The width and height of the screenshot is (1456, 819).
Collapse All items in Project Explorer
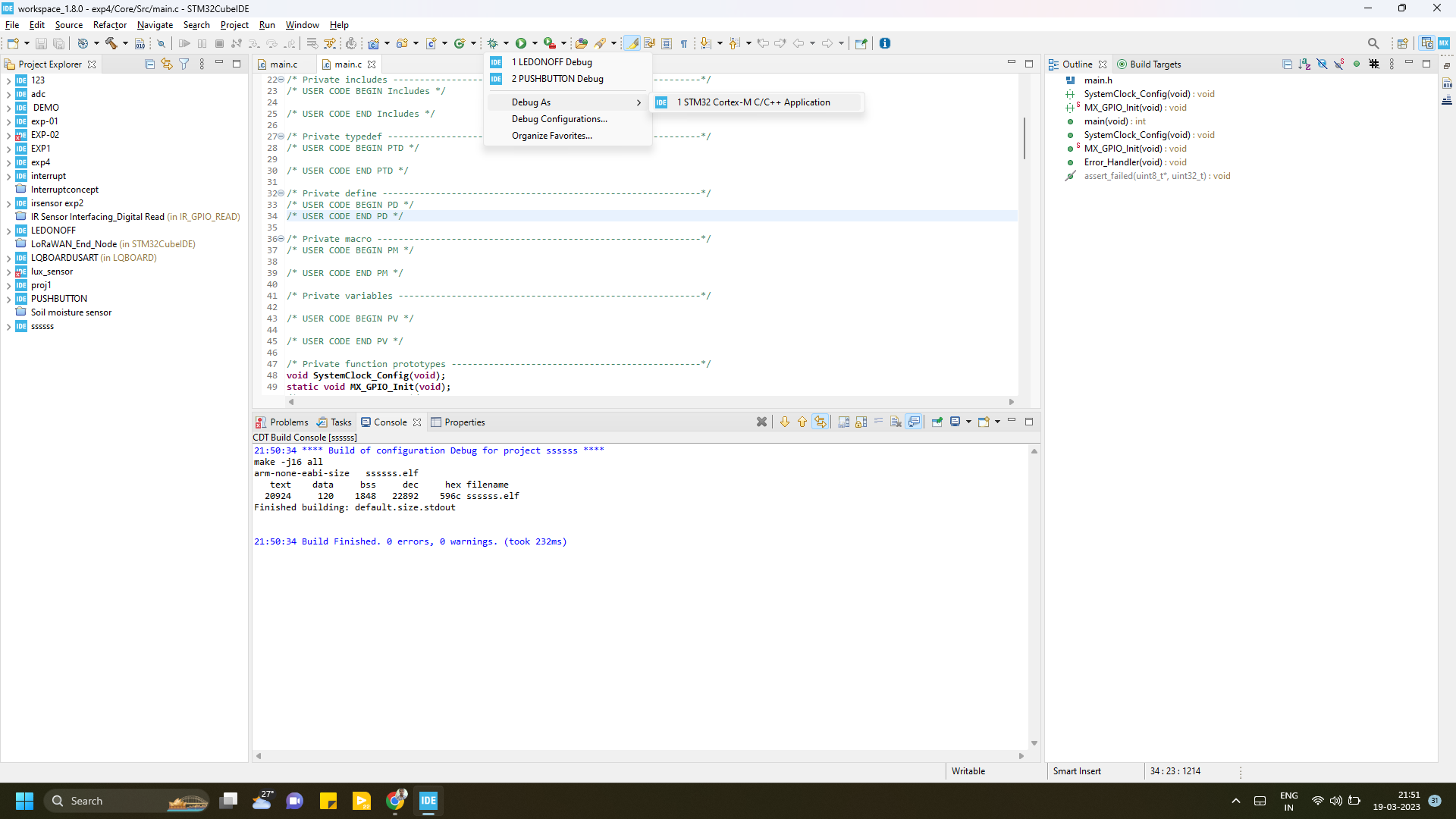pos(149,64)
